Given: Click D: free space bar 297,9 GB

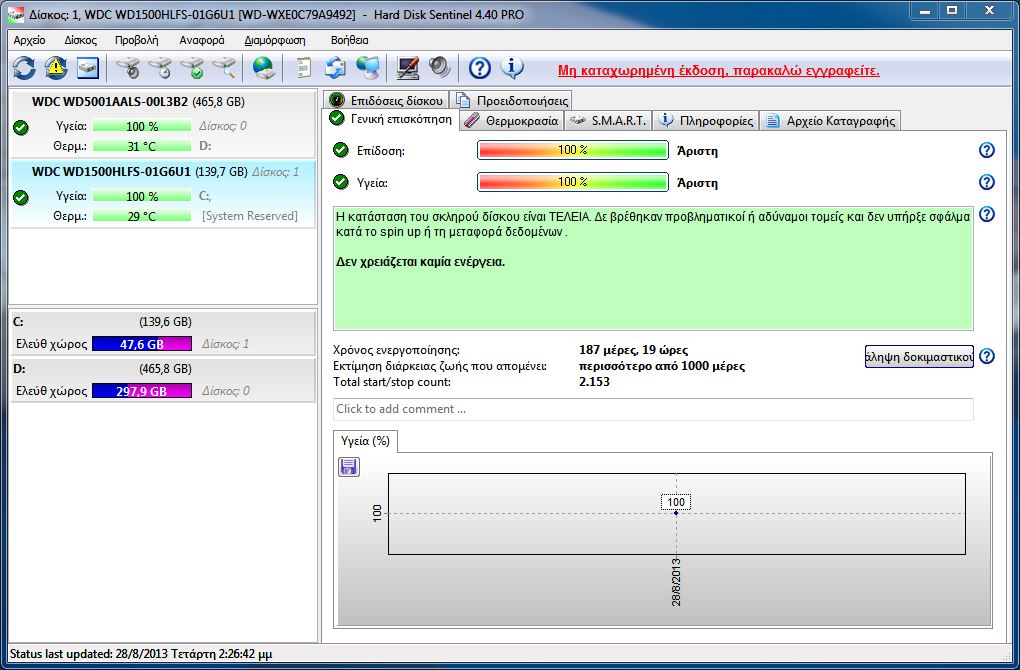Looking at the screenshot, I should [142, 391].
